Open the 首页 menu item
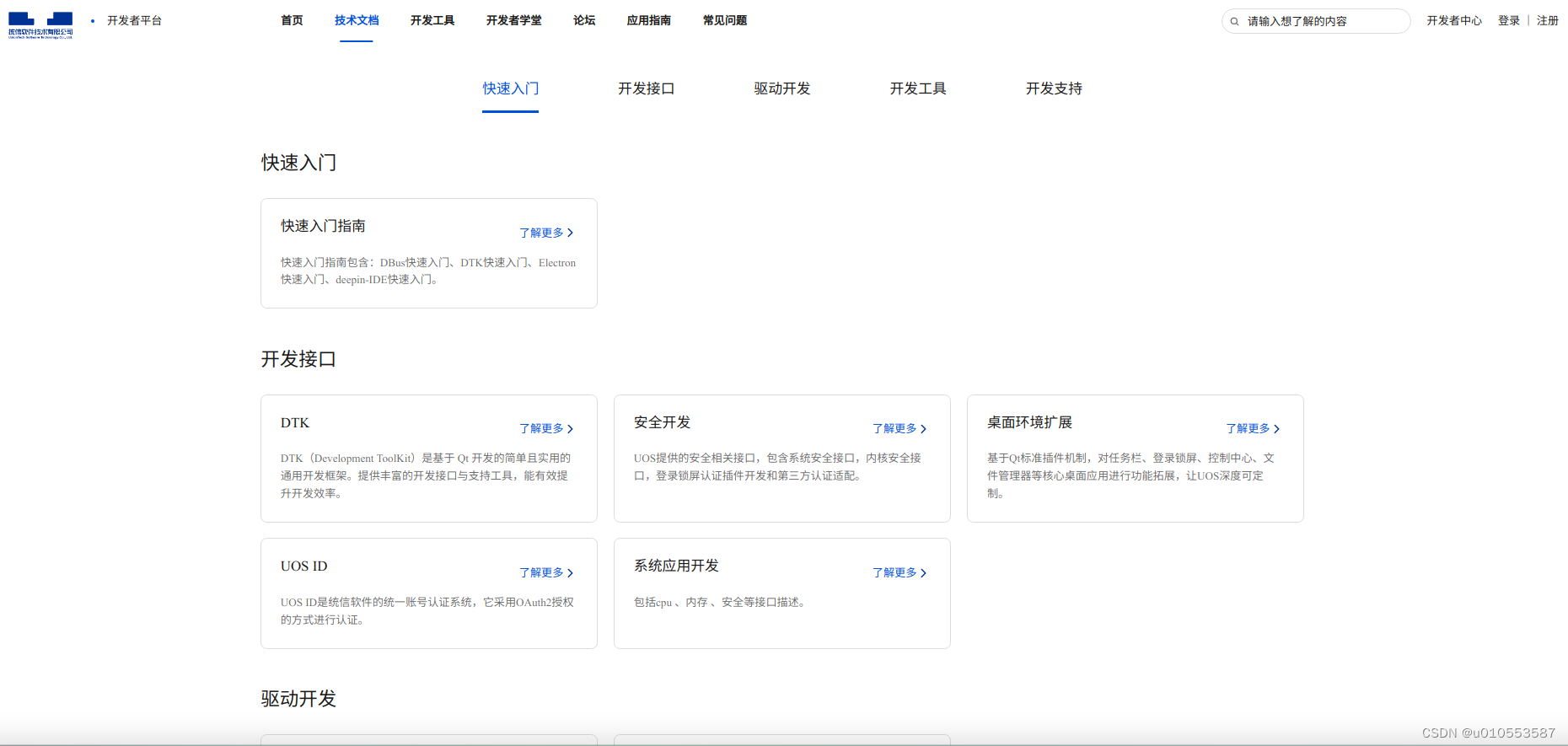Screen dimensions: 1568x746 (292, 20)
